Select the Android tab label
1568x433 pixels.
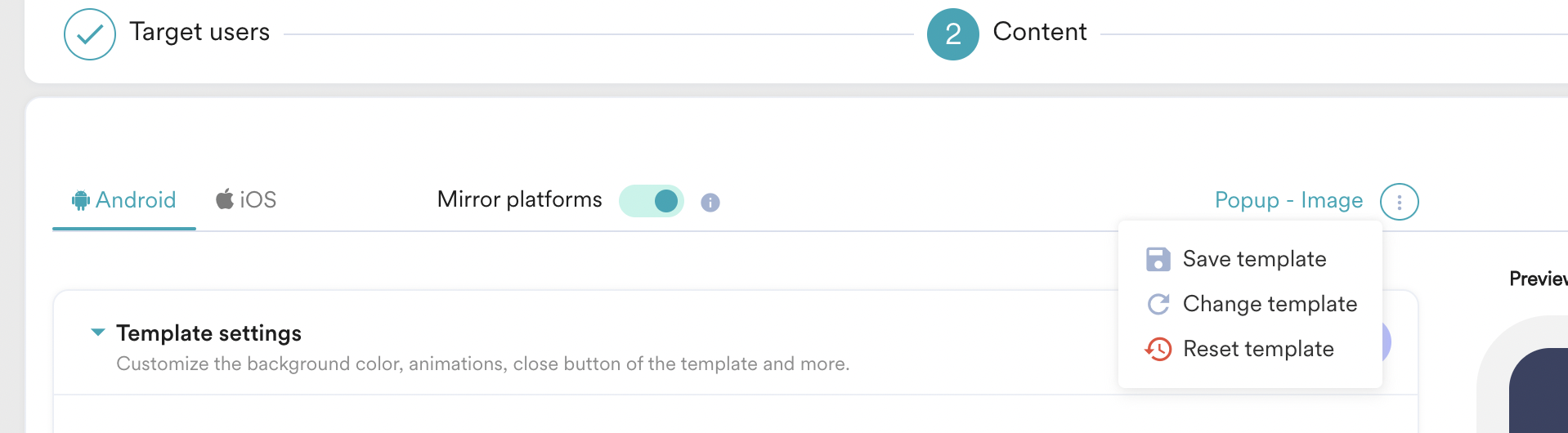pos(136,200)
